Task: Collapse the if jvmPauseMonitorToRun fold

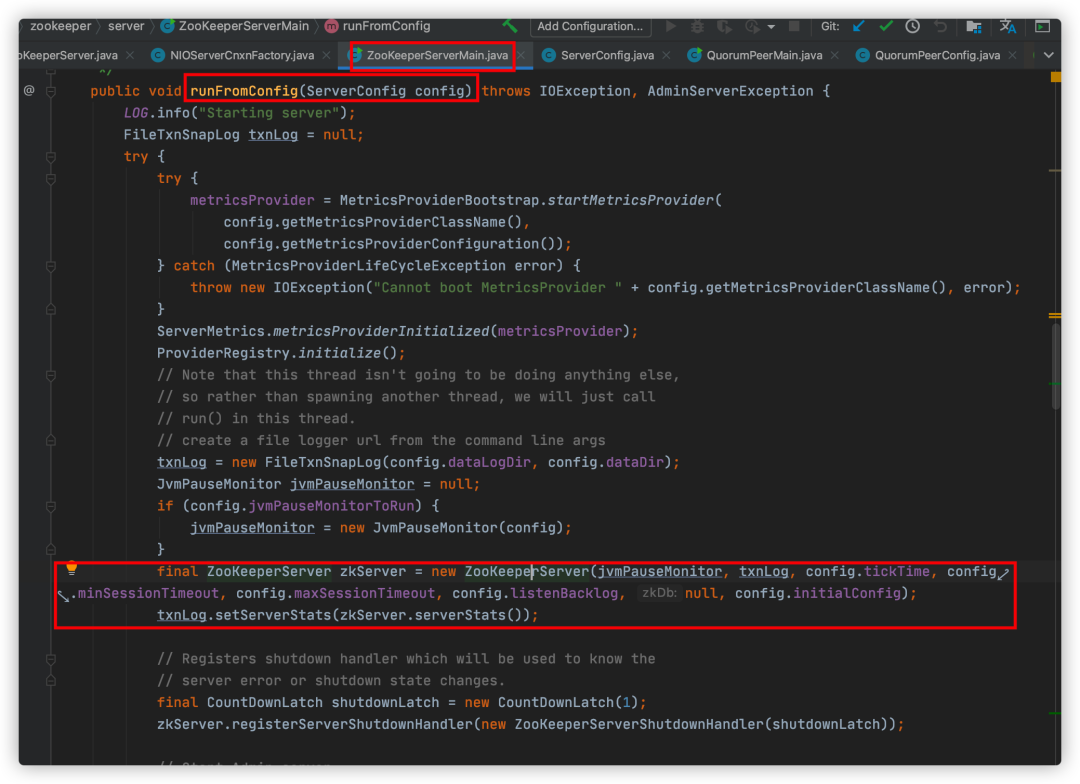Action: tap(50, 506)
